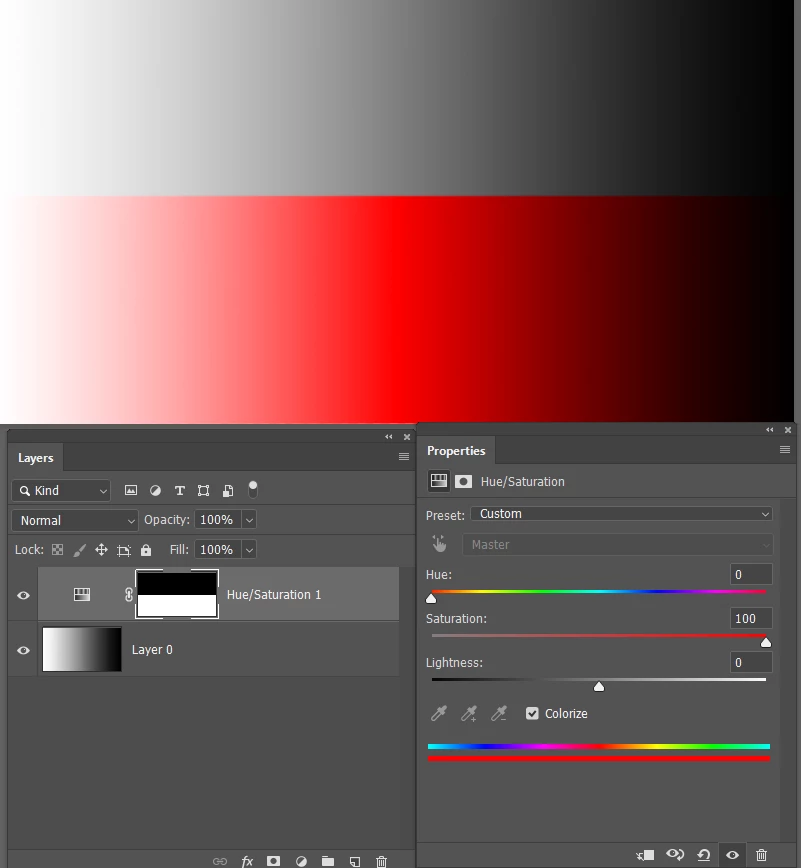Image resolution: width=801 pixels, height=868 pixels.
Task: Lock artboard nesting icon
Action: (123, 550)
